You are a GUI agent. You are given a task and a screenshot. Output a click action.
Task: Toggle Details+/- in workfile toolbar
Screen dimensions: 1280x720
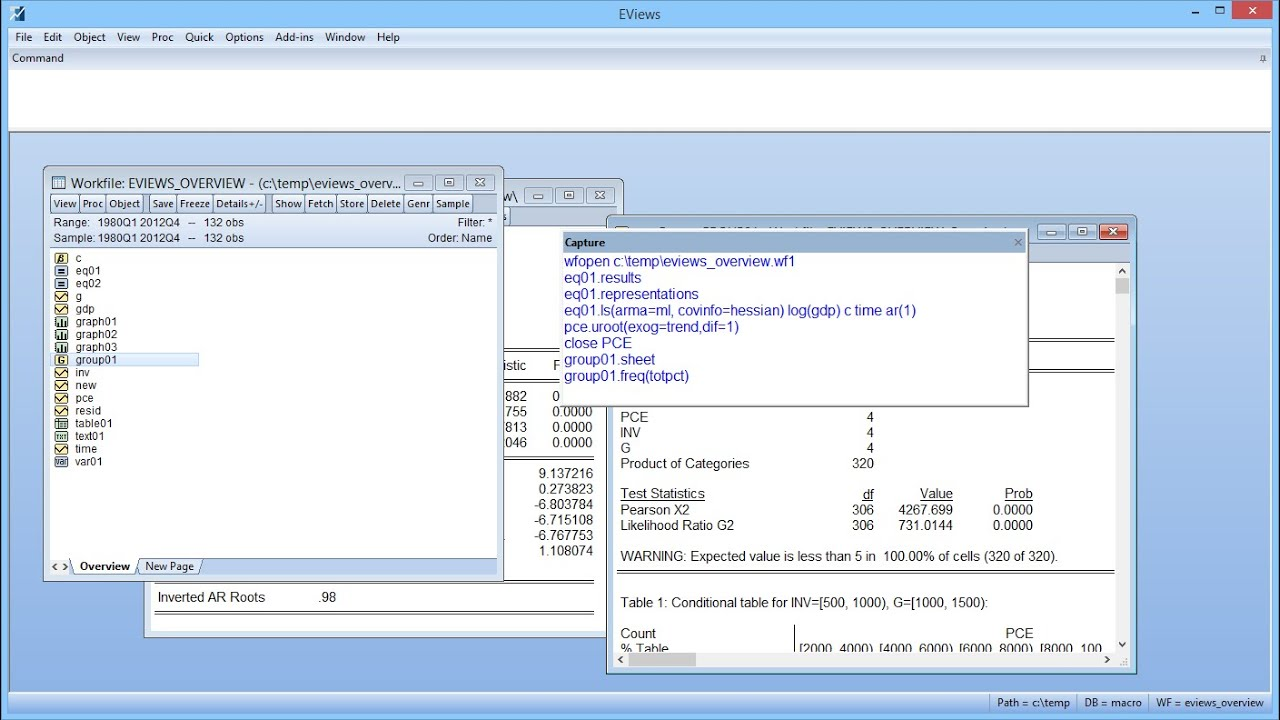240,204
